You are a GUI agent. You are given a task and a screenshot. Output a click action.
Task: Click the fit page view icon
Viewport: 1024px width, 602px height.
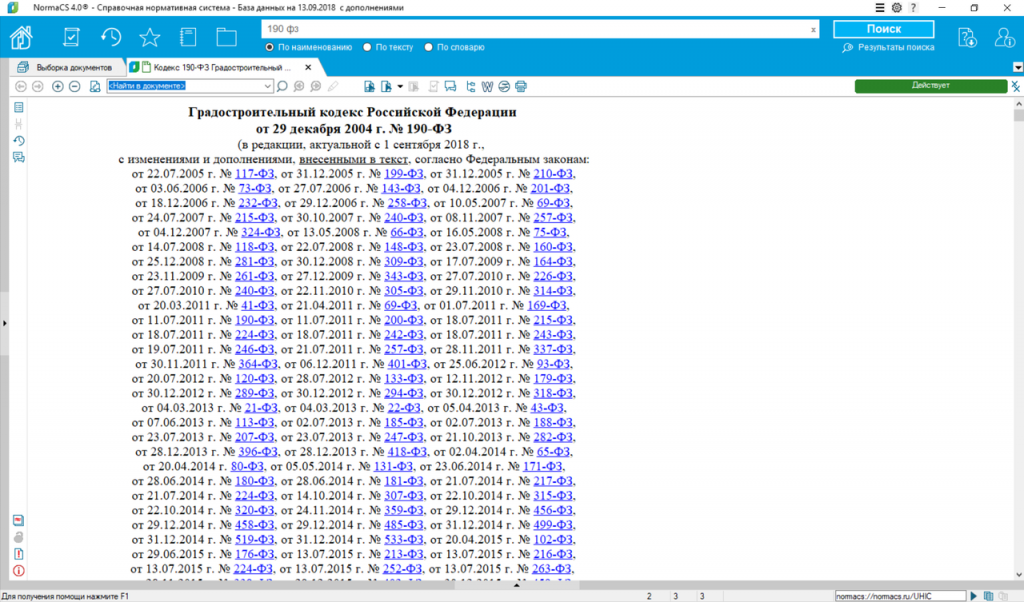click(95, 86)
